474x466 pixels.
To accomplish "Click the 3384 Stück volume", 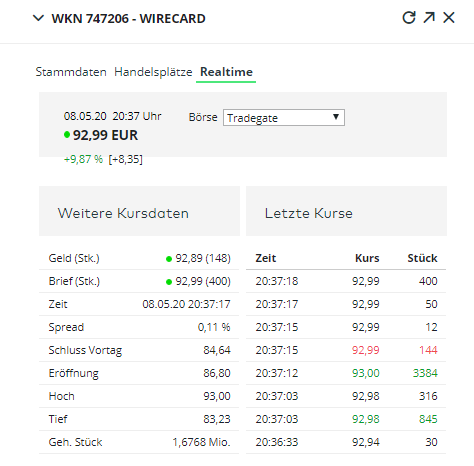I will point(425,373).
